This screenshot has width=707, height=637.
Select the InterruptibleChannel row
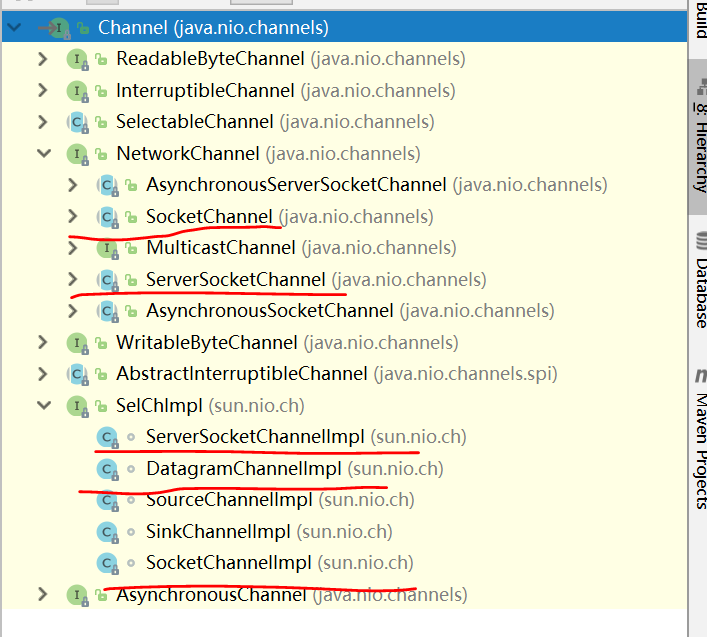point(344,91)
